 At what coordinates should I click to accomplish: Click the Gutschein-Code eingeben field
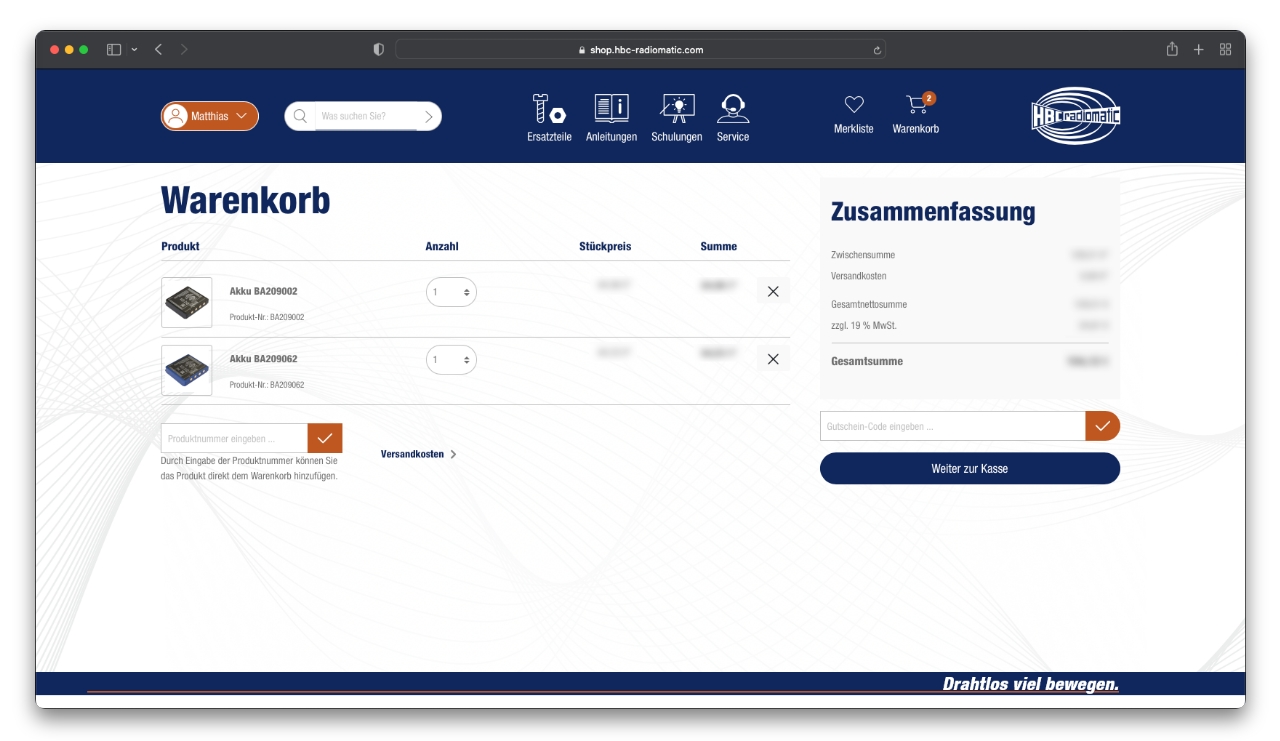pos(952,426)
